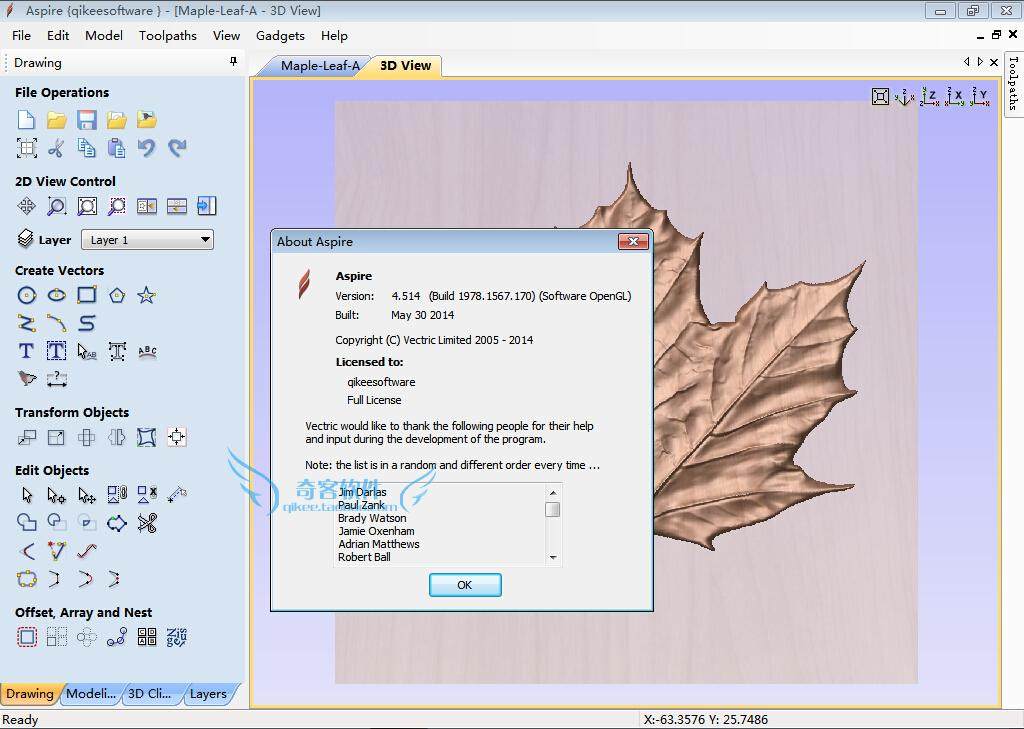Select Adrian Matthews in the list
The image size is (1024, 729).
pos(379,544)
